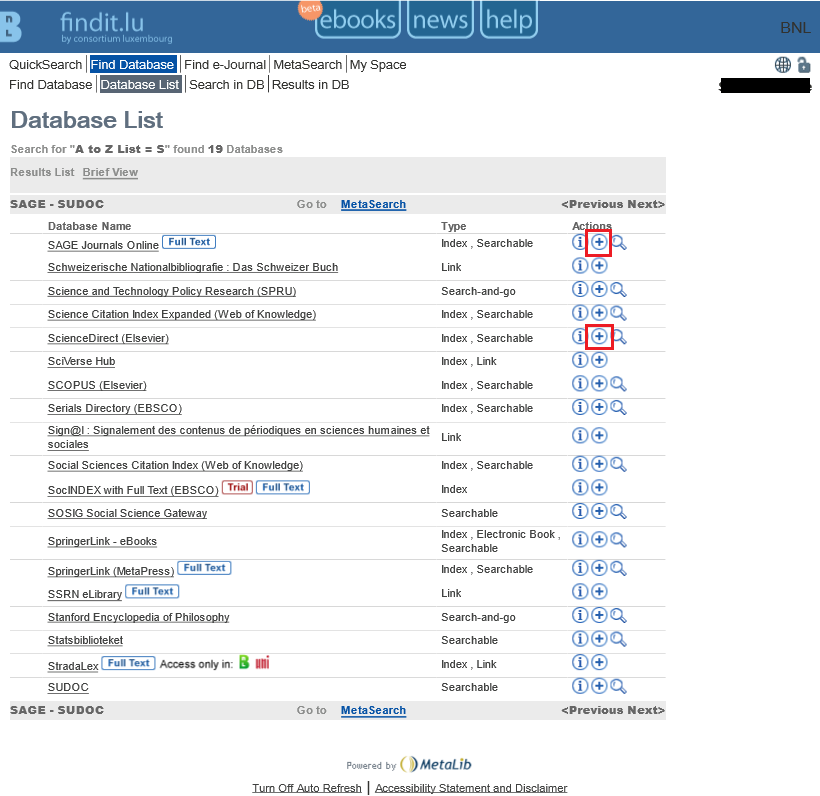This screenshot has width=820, height=796.
Task: Go to Find e-Journal tab
Action: pyautogui.click(x=225, y=65)
